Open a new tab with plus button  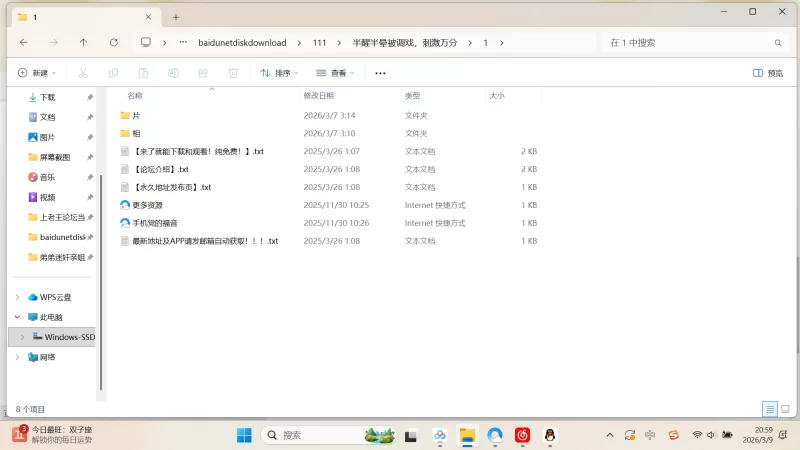(176, 17)
